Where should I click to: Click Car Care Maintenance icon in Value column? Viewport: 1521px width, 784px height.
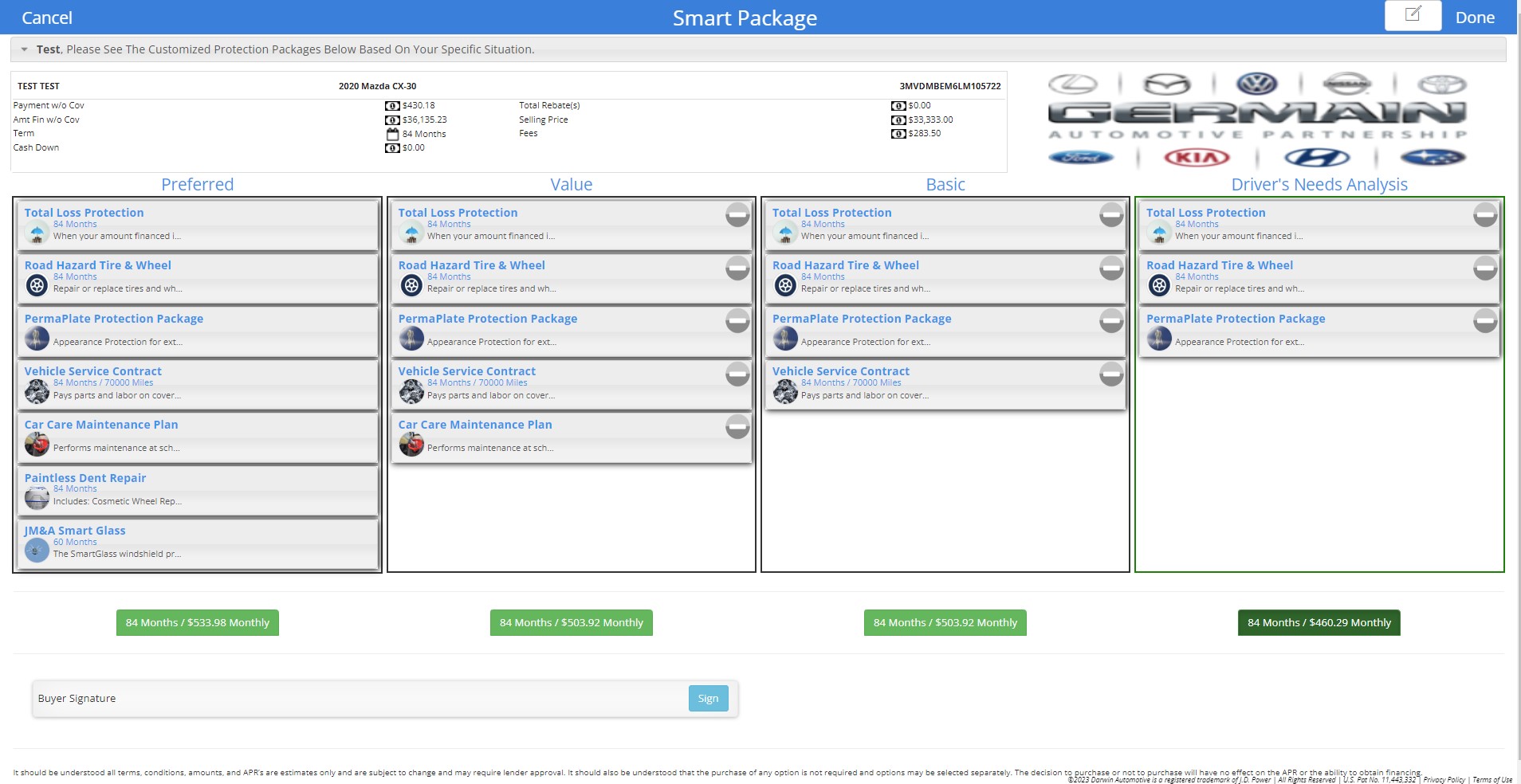[x=411, y=445]
